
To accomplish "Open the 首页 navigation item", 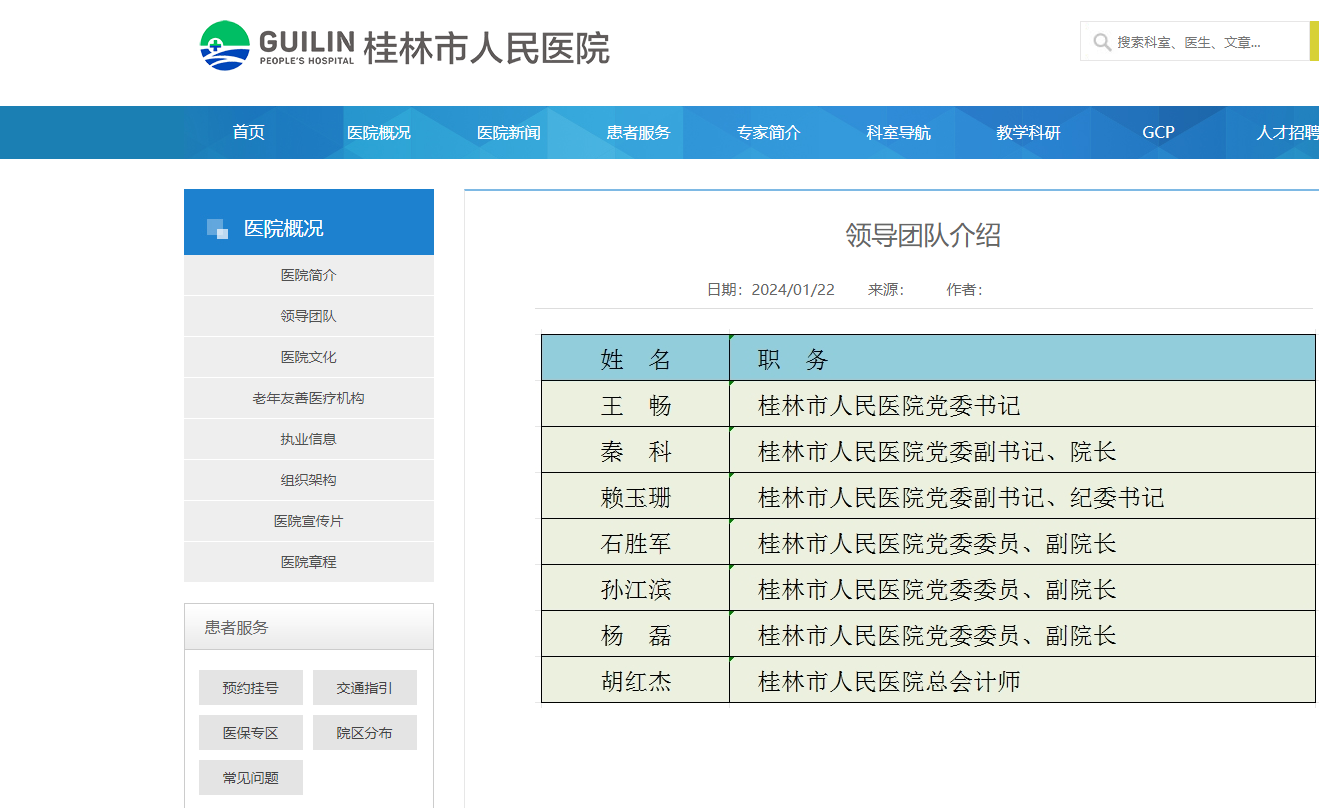I will [x=249, y=132].
